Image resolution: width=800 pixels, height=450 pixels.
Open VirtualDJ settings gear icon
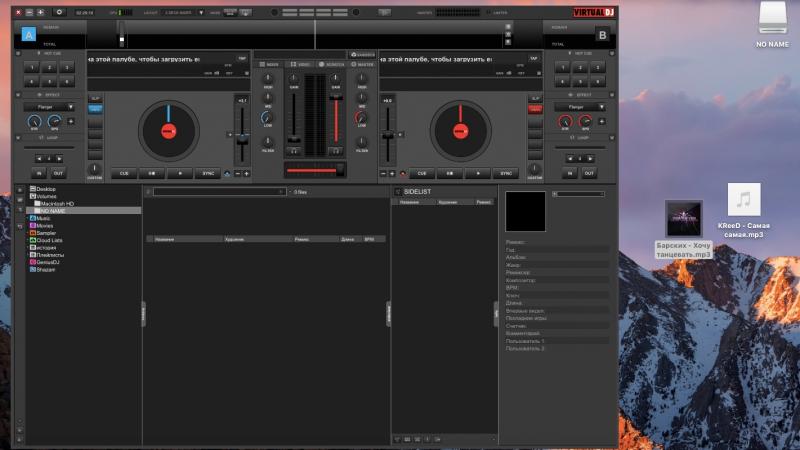coord(59,12)
